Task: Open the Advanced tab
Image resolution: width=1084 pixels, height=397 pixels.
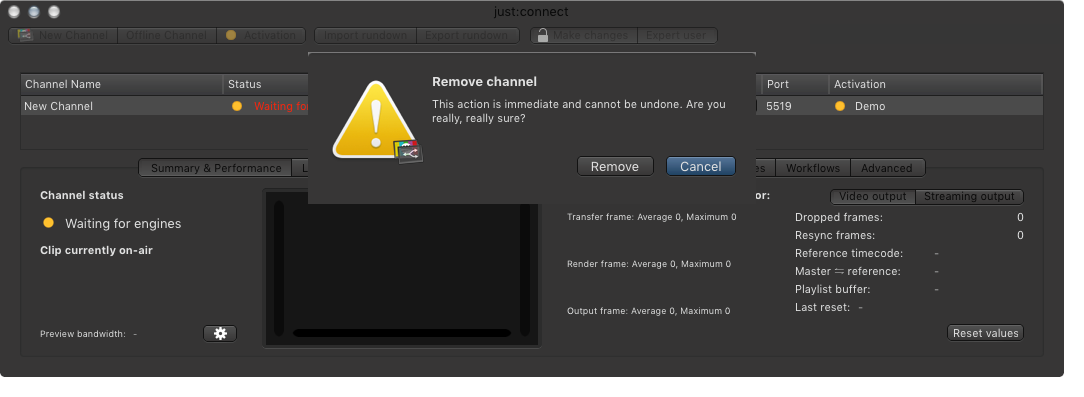Action: tap(887, 168)
